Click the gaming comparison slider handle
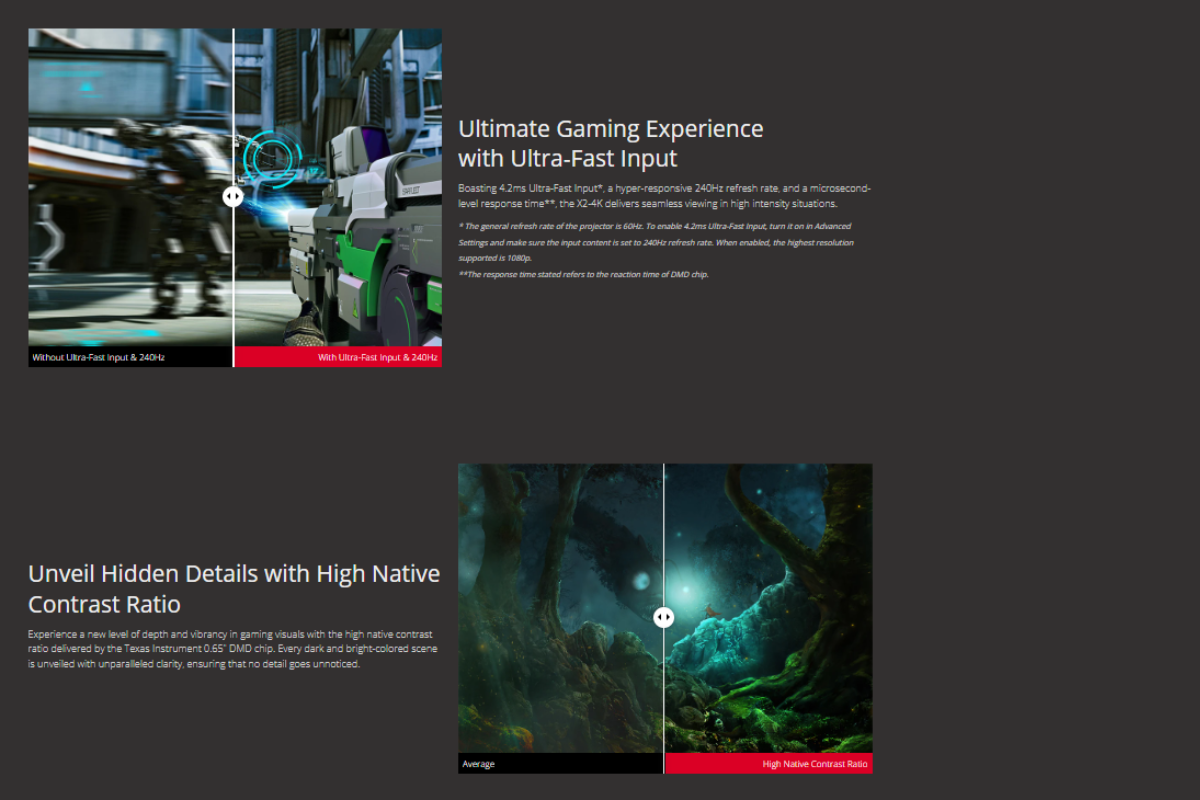Image resolution: width=1200 pixels, height=800 pixels. point(233,197)
